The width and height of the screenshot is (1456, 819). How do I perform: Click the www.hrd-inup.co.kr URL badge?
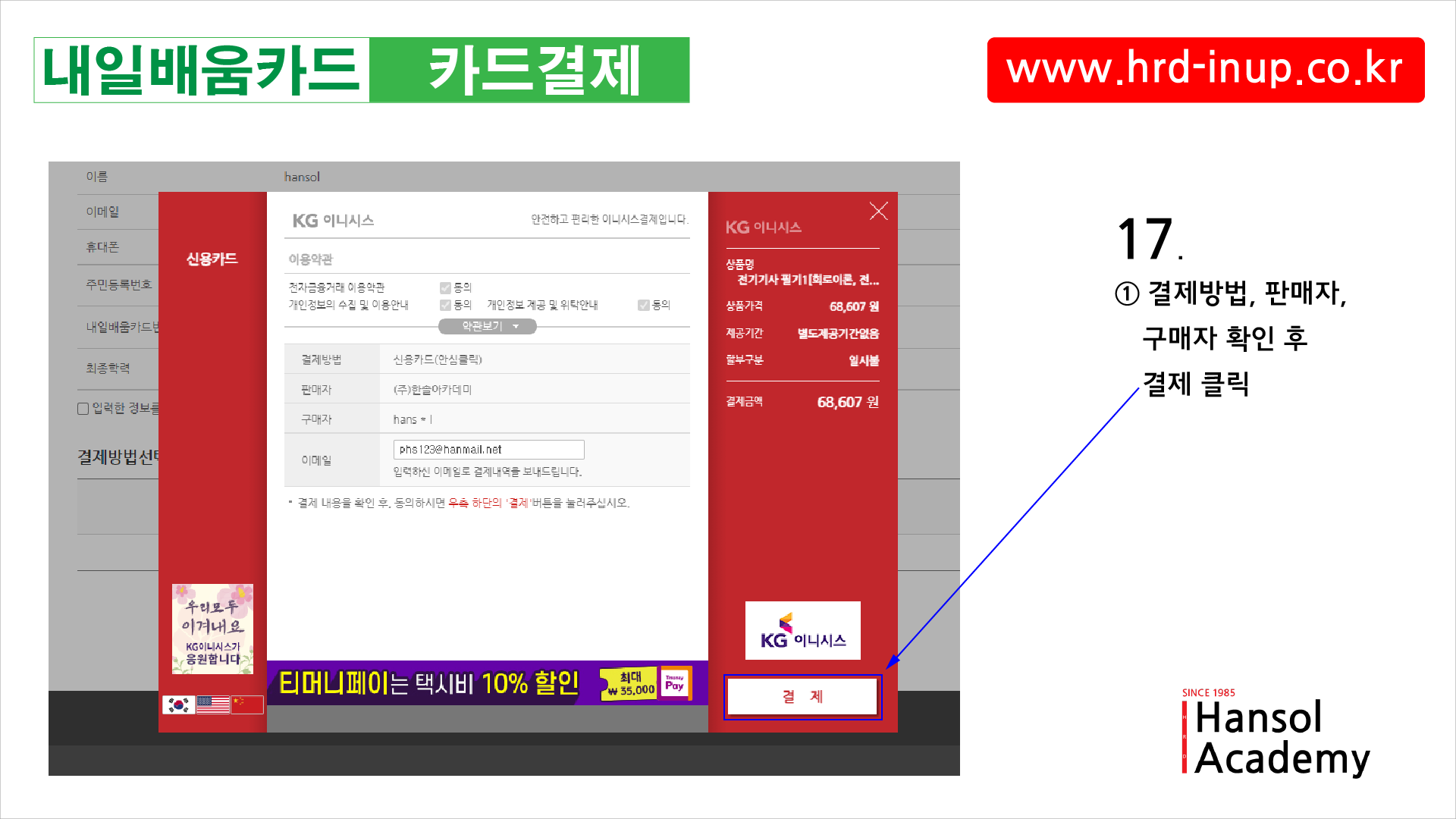[1205, 70]
